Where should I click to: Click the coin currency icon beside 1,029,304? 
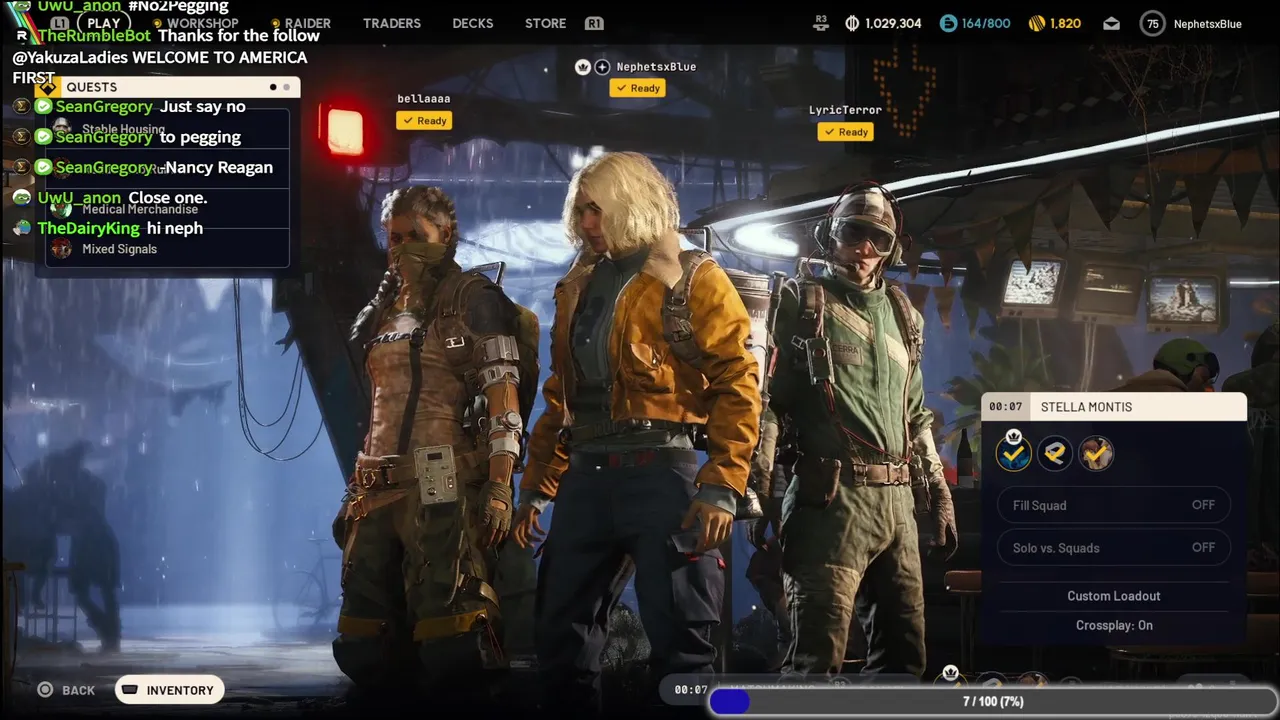[x=852, y=23]
